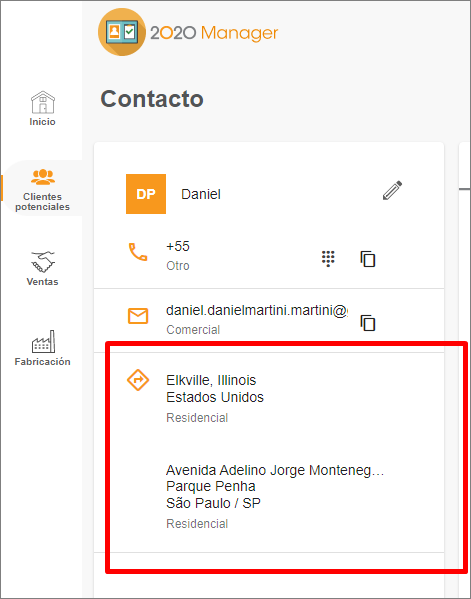Click the 2020 Manager logo
This screenshot has width=471, height=599.
(188, 32)
